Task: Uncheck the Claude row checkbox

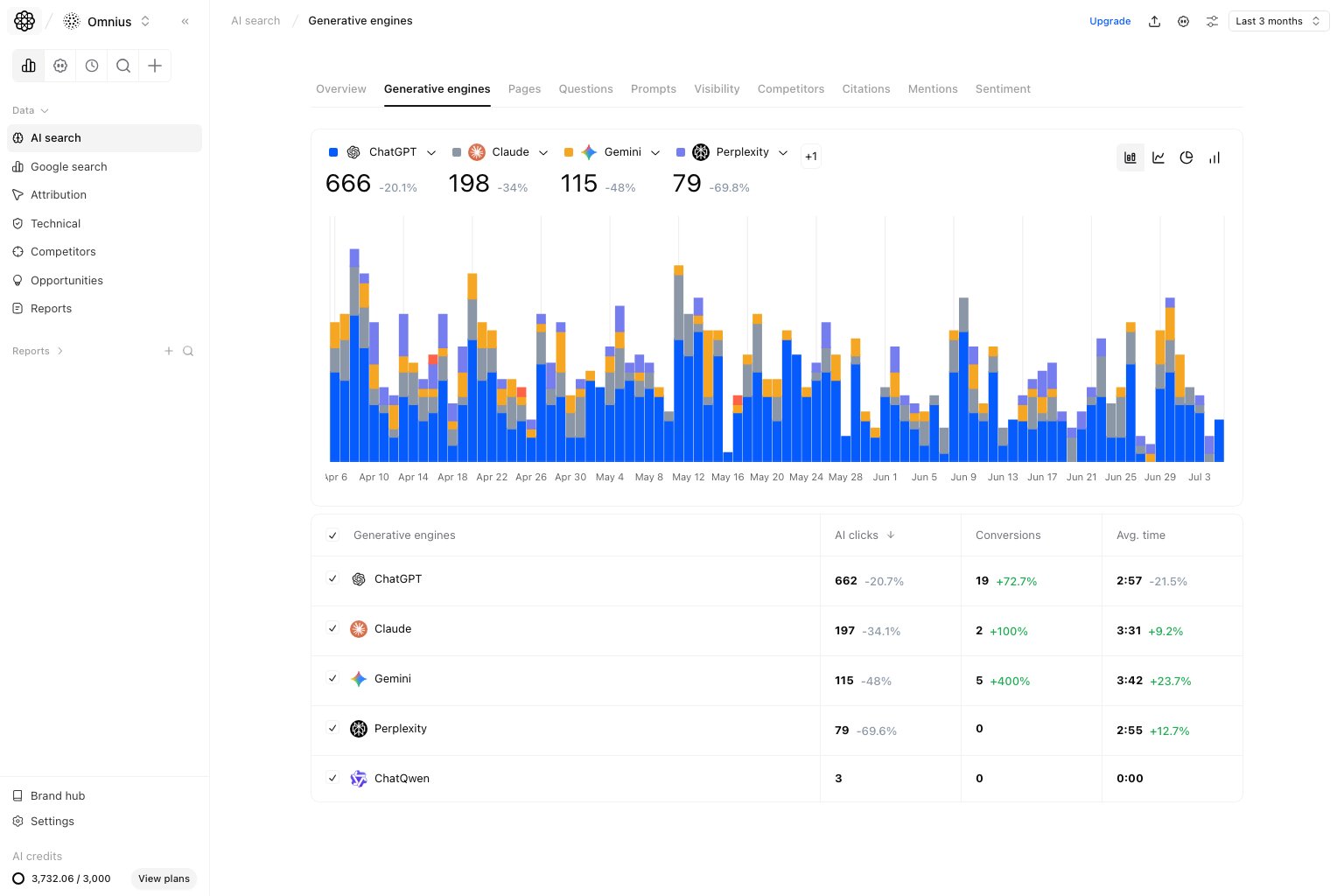Action: point(332,628)
